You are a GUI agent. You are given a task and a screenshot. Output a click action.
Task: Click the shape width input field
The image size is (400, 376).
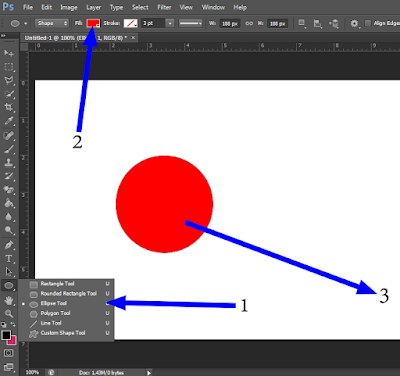coord(230,23)
